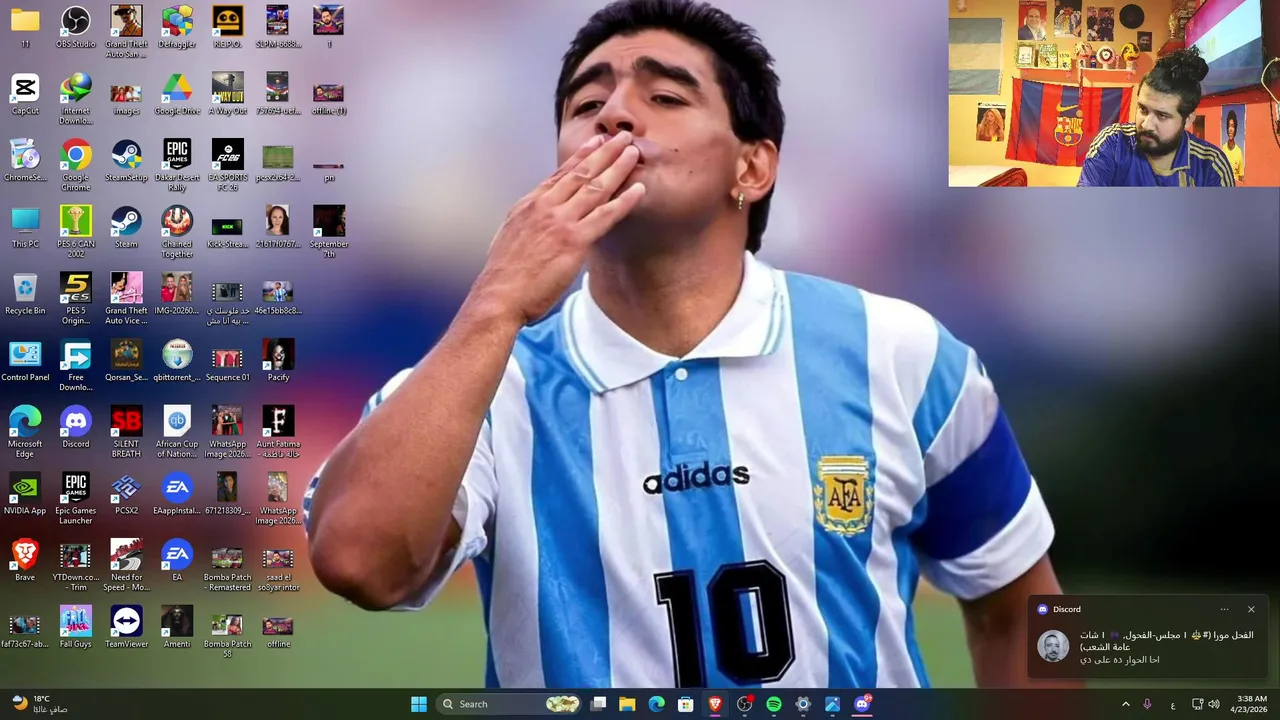Select the Aunt Fatima game shortcut

tap(278, 432)
